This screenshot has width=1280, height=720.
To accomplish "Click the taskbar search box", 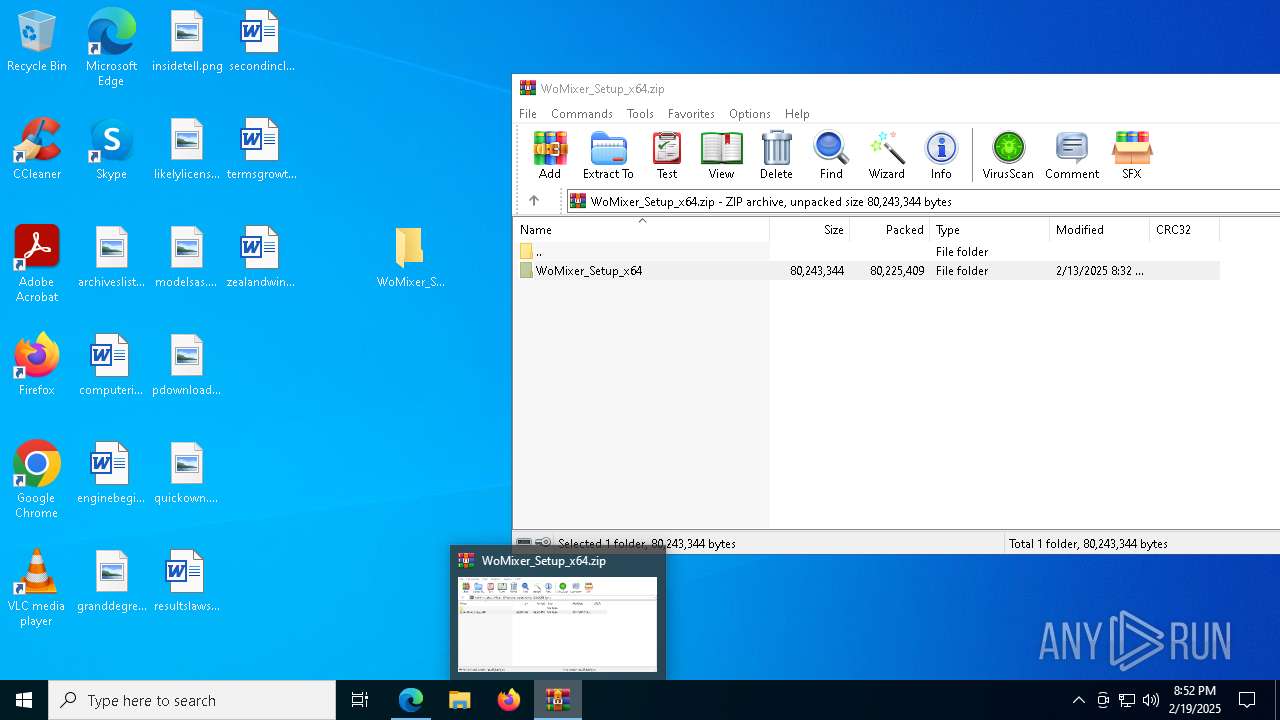I will click(x=192, y=700).
